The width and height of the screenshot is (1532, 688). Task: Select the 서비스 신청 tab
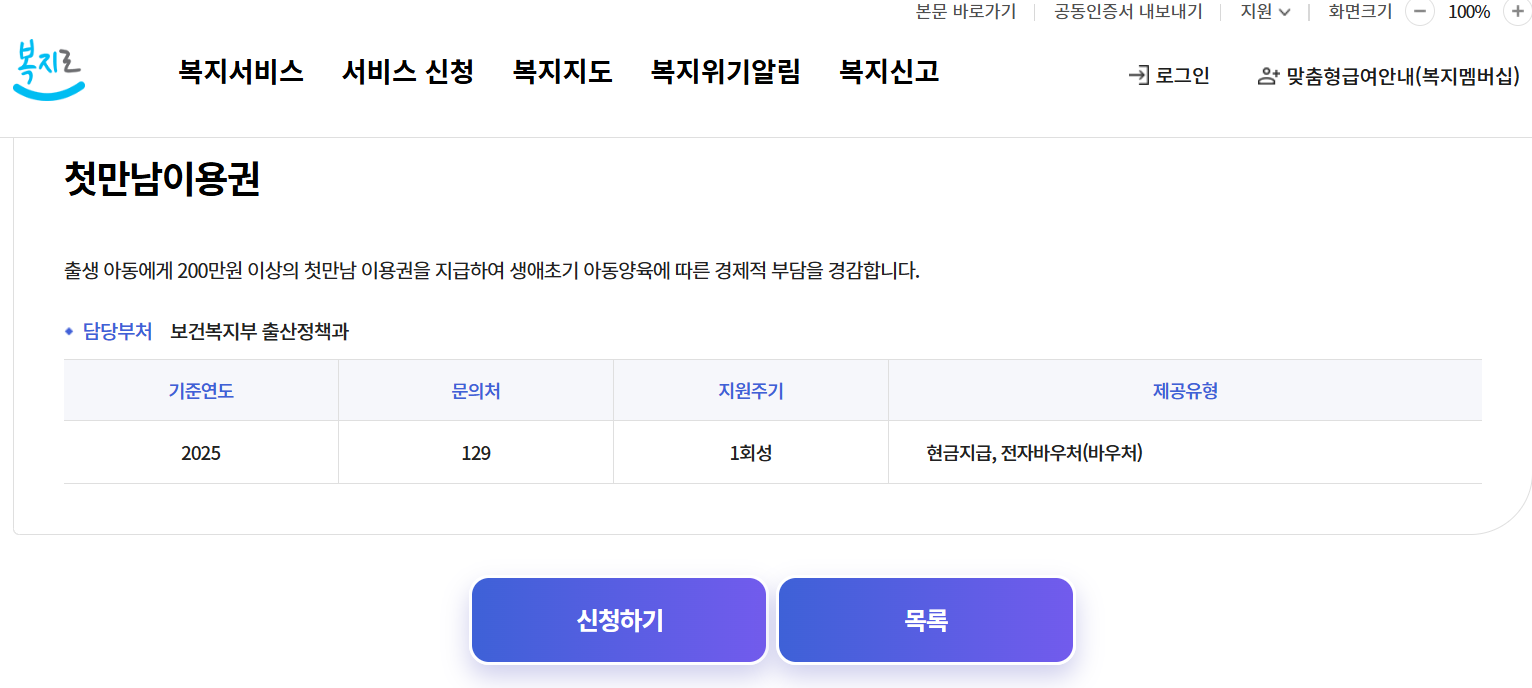[x=406, y=73]
